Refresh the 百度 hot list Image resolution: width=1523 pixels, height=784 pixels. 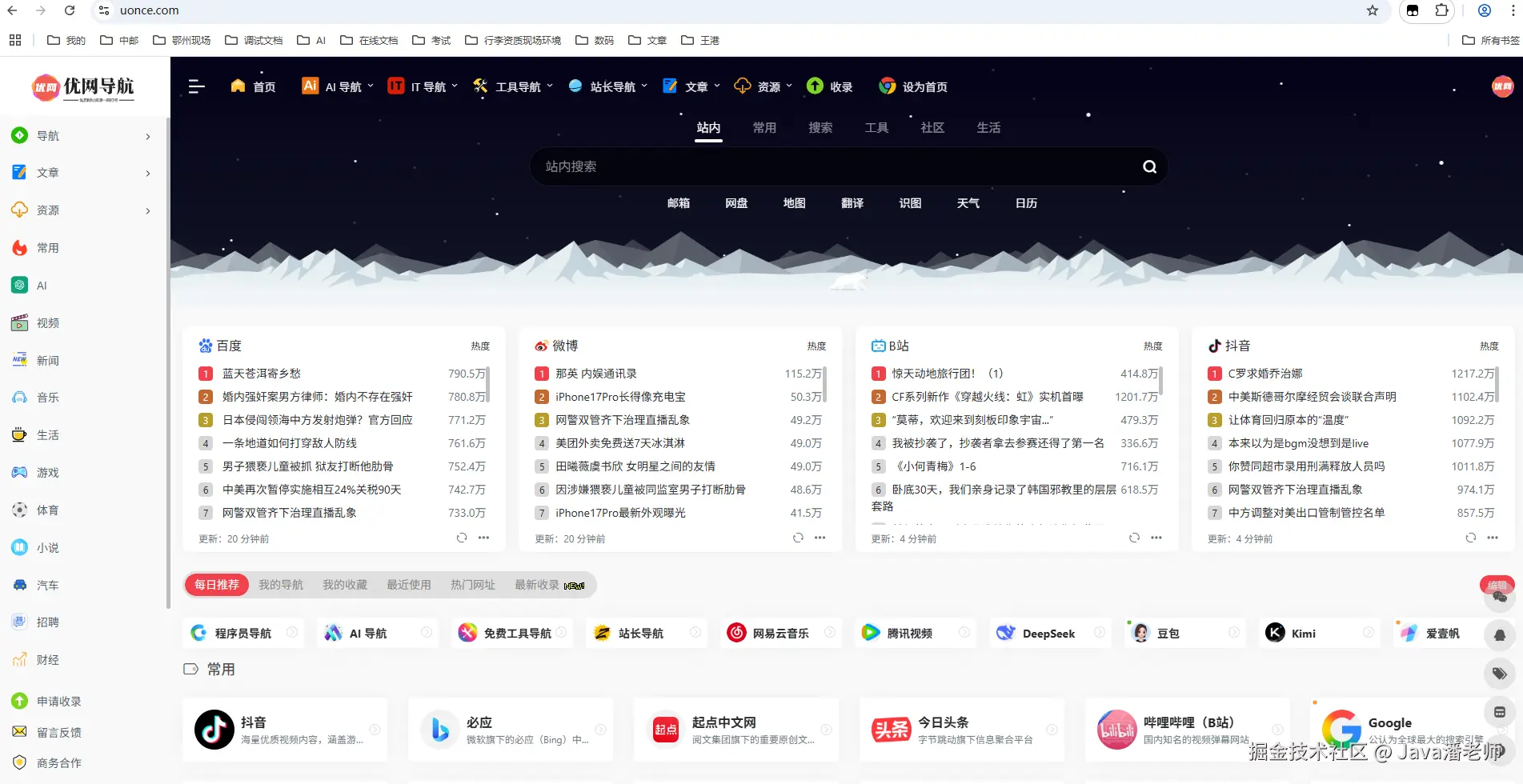[x=461, y=538]
